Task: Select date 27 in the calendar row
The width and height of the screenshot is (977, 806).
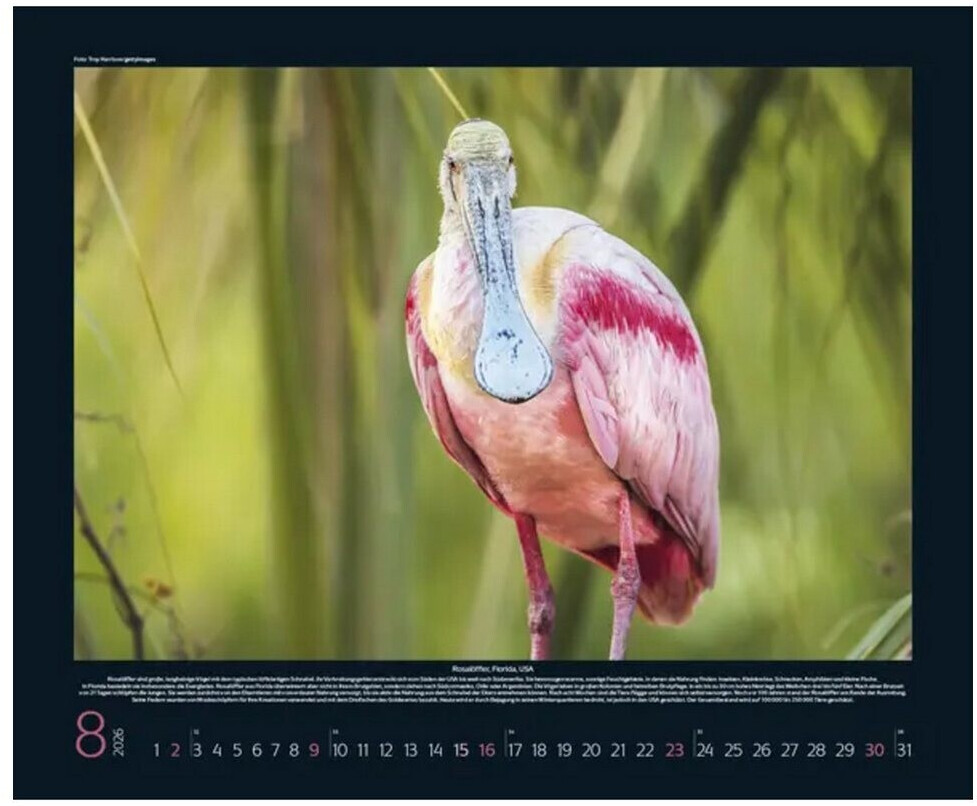Action: click(789, 750)
